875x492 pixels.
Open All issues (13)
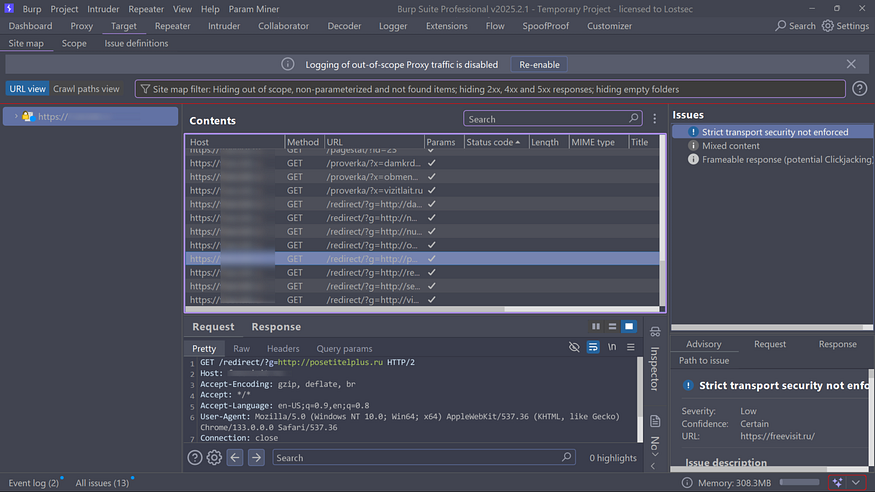102,483
